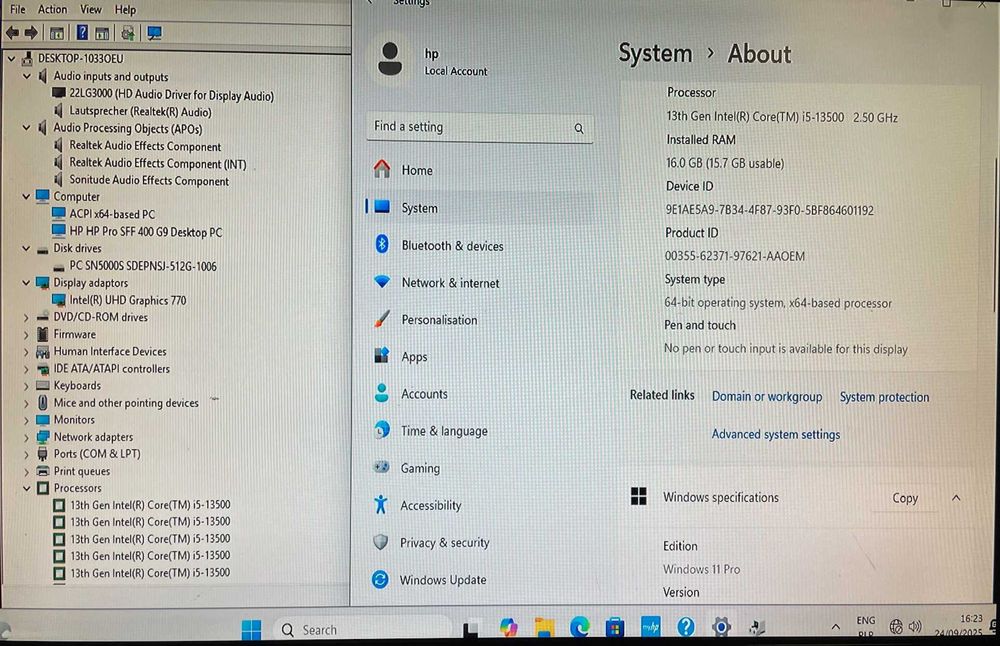Screen dimensions: 1000x646
Task: Open the myHP app from the taskbar
Action: point(651,628)
